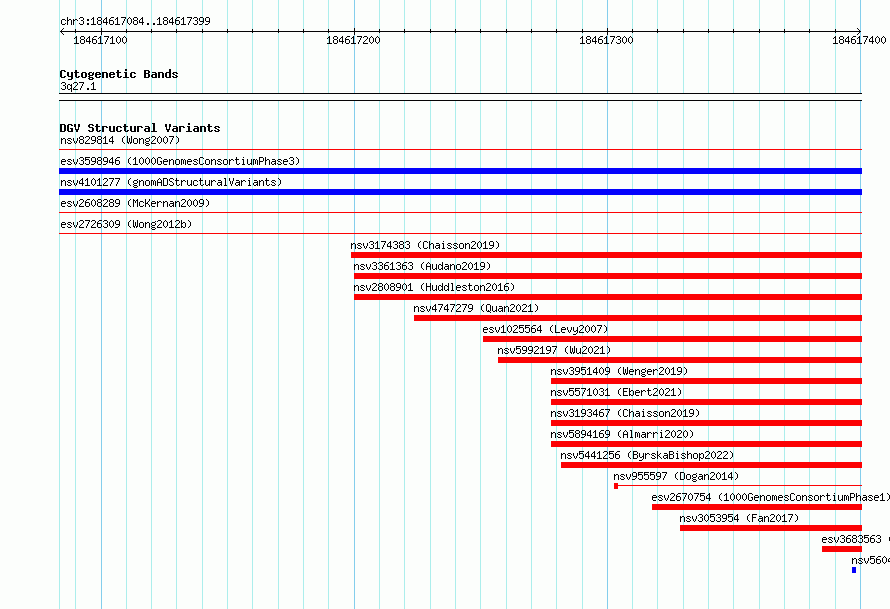The width and height of the screenshot is (890, 609).
Task: Click the Cytogenetic Bands track title
Action: point(119,74)
